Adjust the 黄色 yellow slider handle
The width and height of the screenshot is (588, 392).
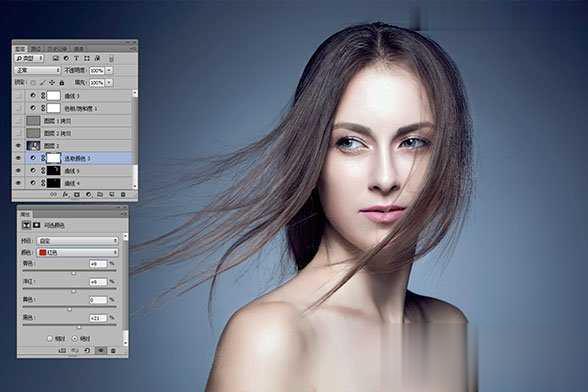69,309
